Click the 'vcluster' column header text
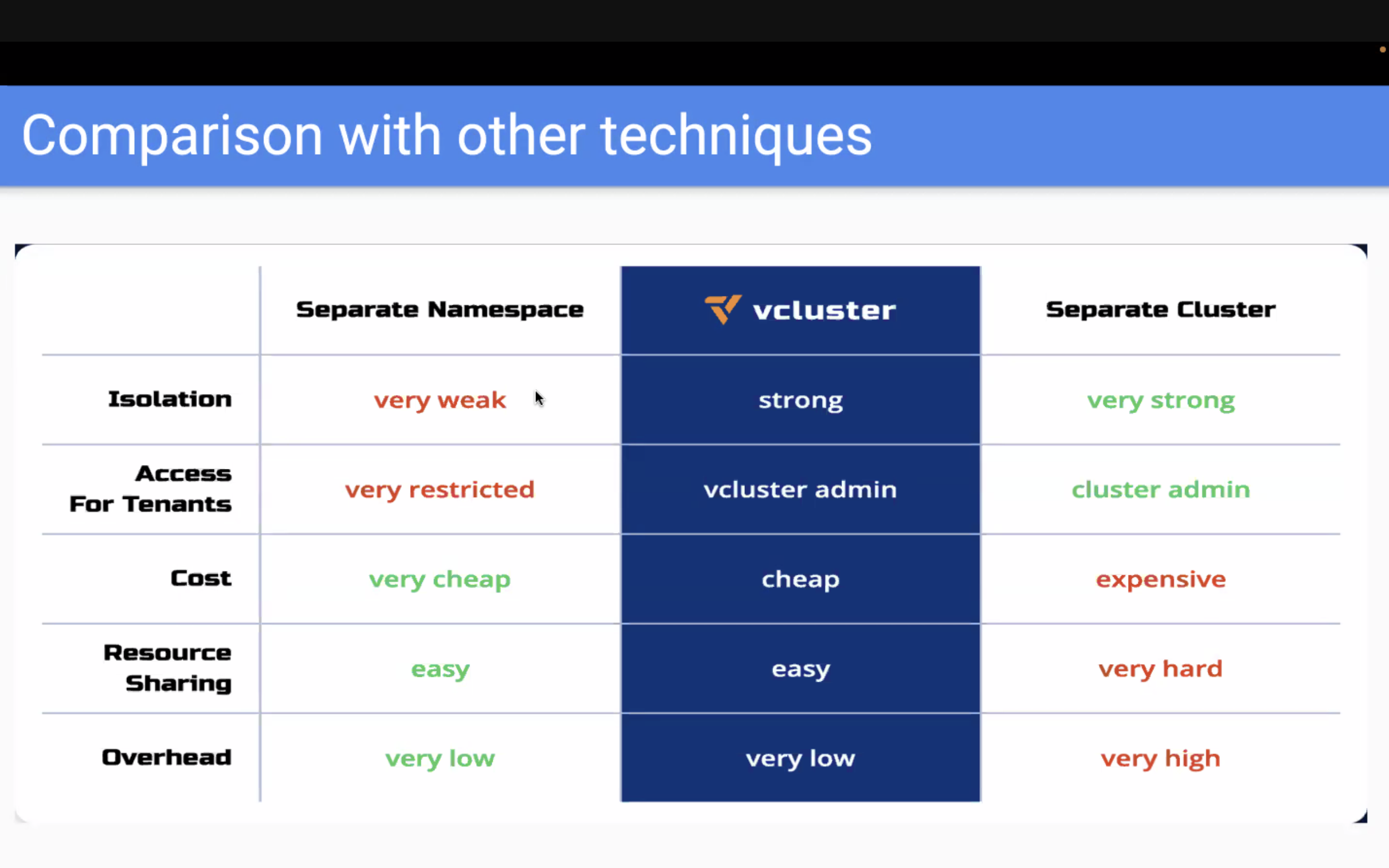The width and height of the screenshot is (1389, 868). (824, 310)
